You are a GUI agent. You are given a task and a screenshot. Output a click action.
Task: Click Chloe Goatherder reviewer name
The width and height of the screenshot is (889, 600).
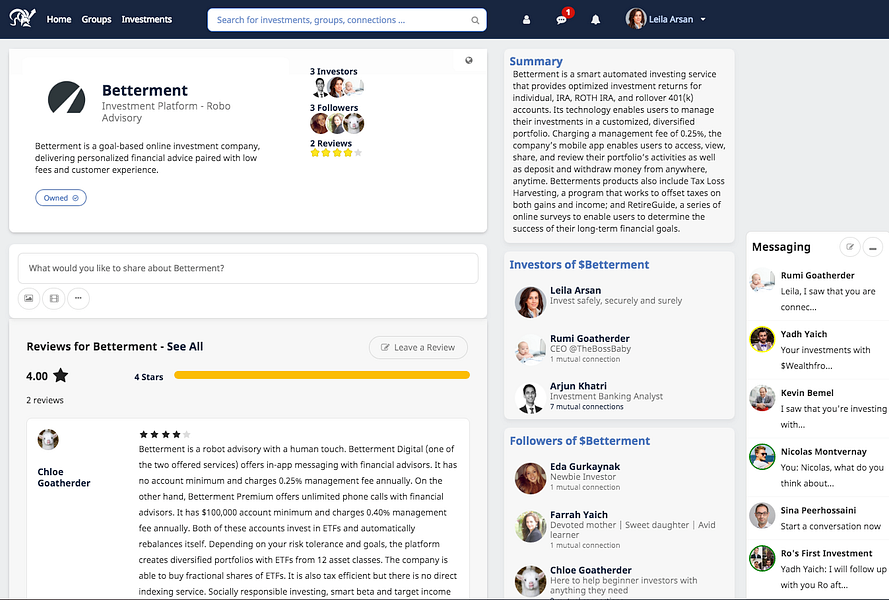[64, 478]
